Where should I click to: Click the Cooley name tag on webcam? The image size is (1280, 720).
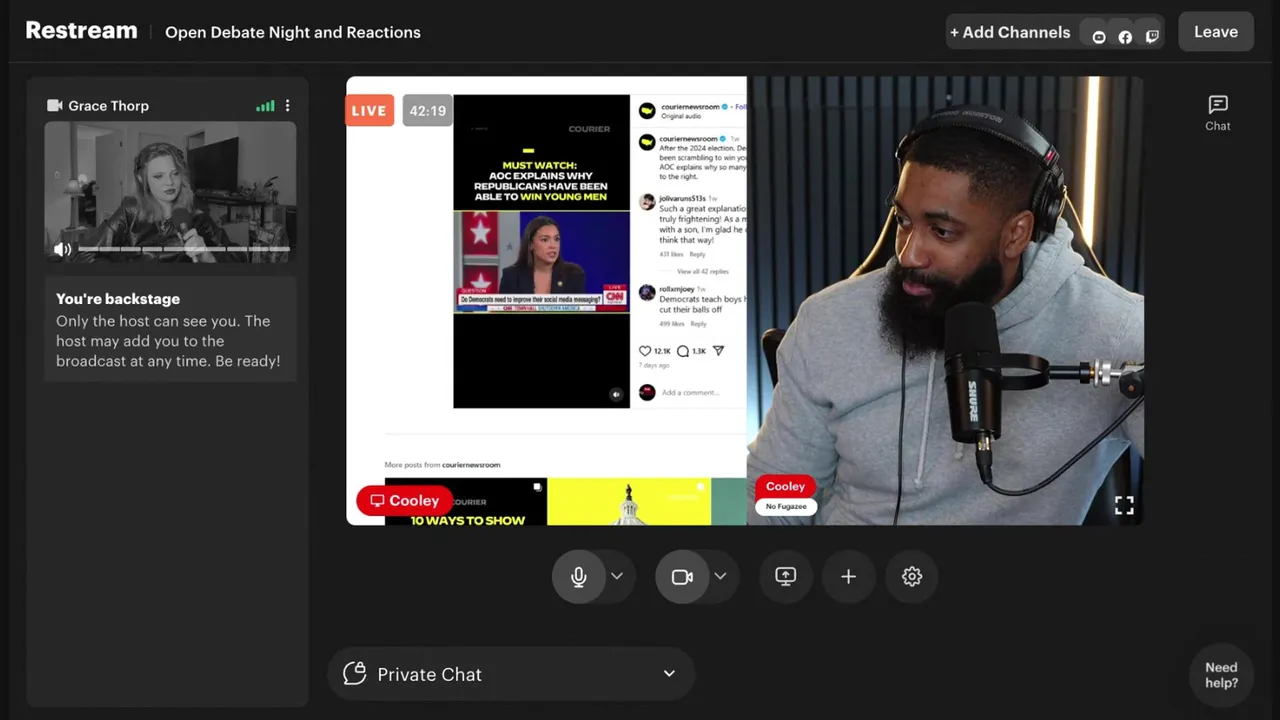(785, 486)
